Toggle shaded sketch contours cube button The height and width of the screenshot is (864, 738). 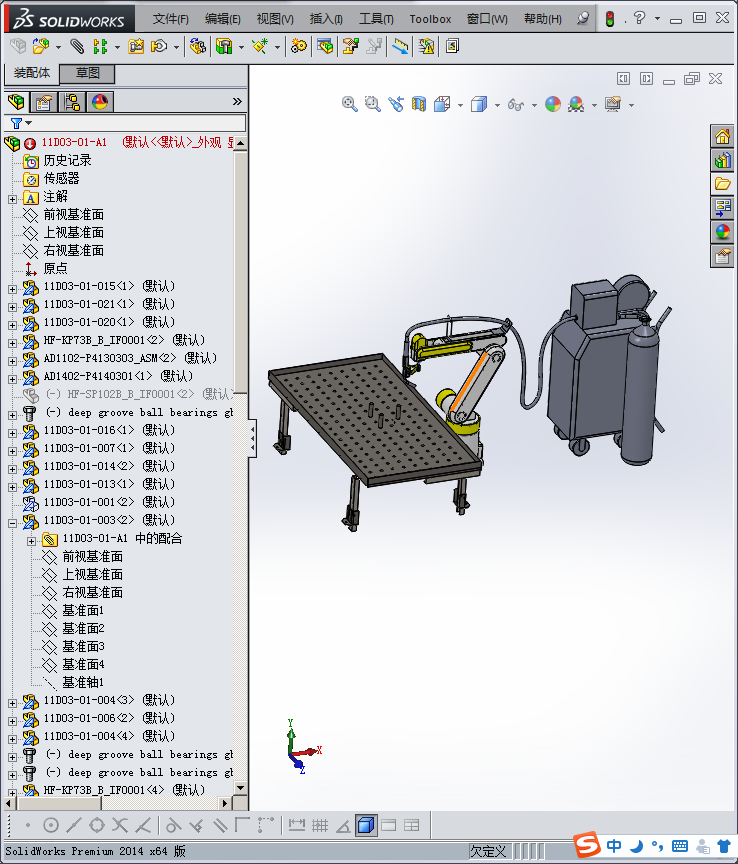(x=366, y=825)
